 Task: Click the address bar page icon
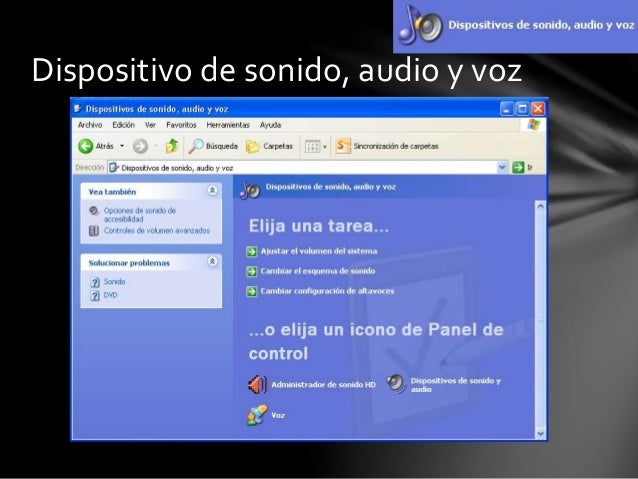coord(114,168)
